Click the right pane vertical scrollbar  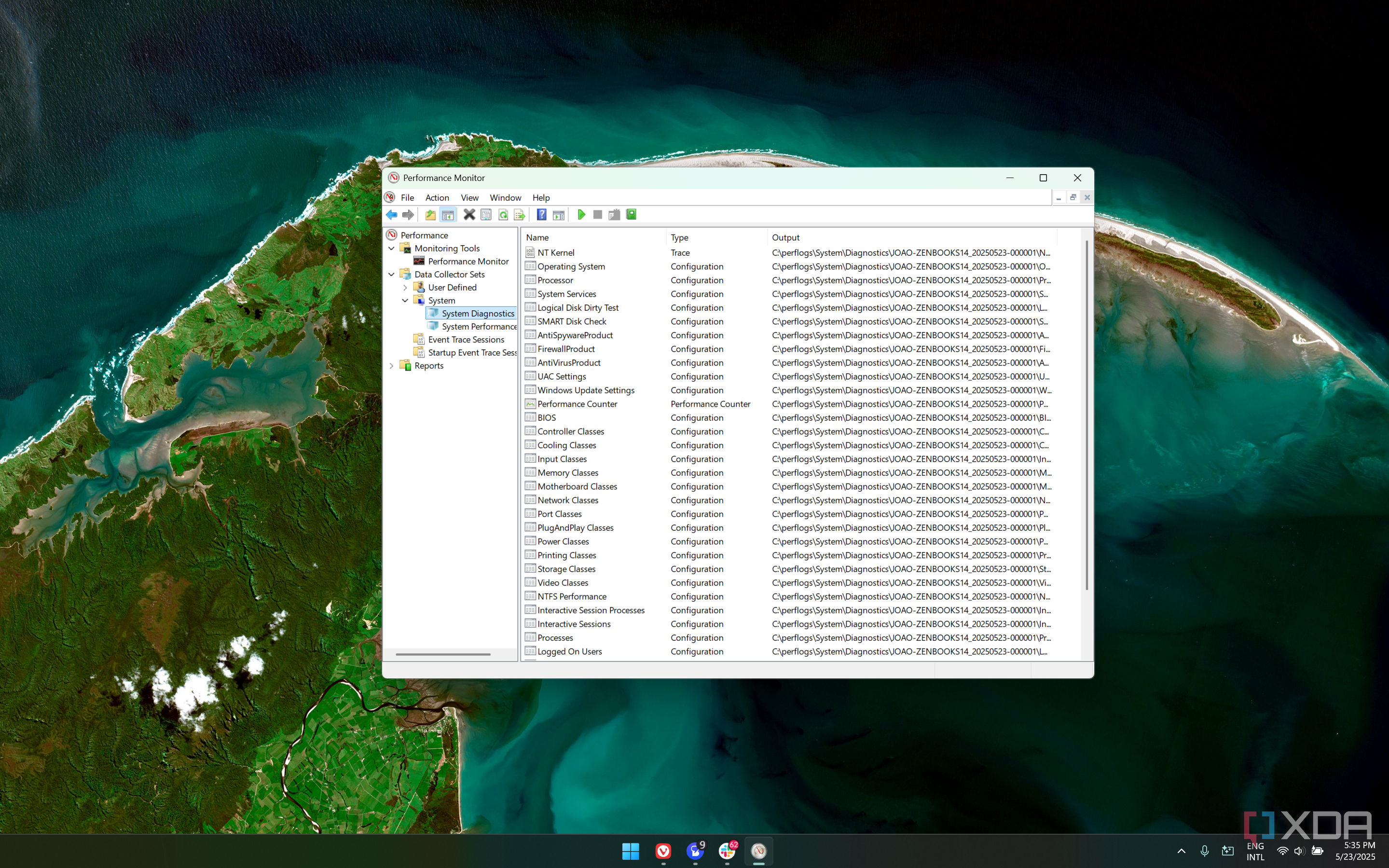point(1086,413)
